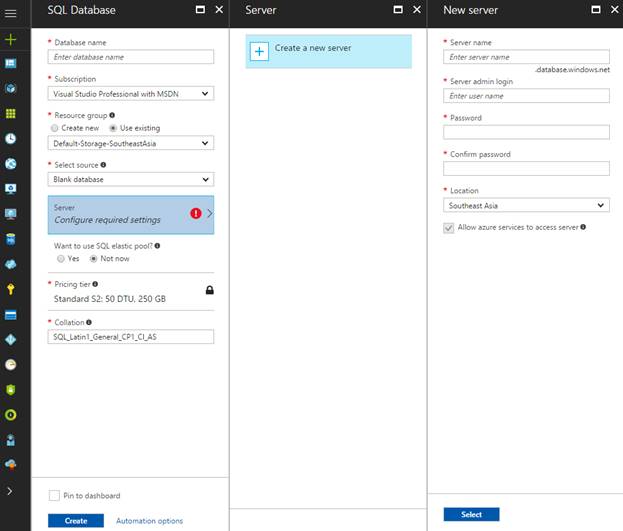This screenshot has height=531, width=623.
Task: Open the Select source dropdown
Action: (x=131, y=180)
